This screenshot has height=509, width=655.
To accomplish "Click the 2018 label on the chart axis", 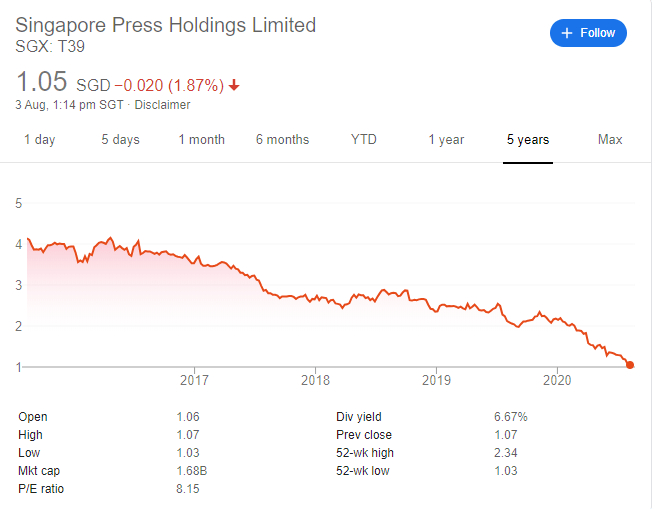I will [x=315, y=380].
